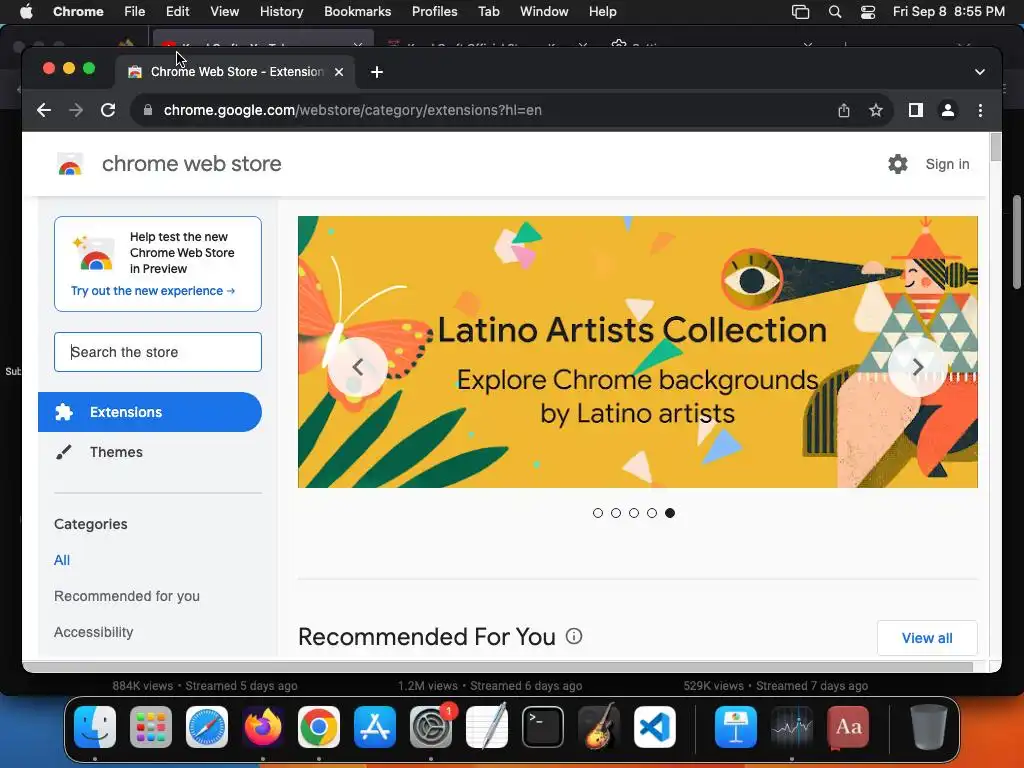Open System Preferences from the Dock
Screen dimensions: 1024x768
pyautogui.click(x=431, y=727)
